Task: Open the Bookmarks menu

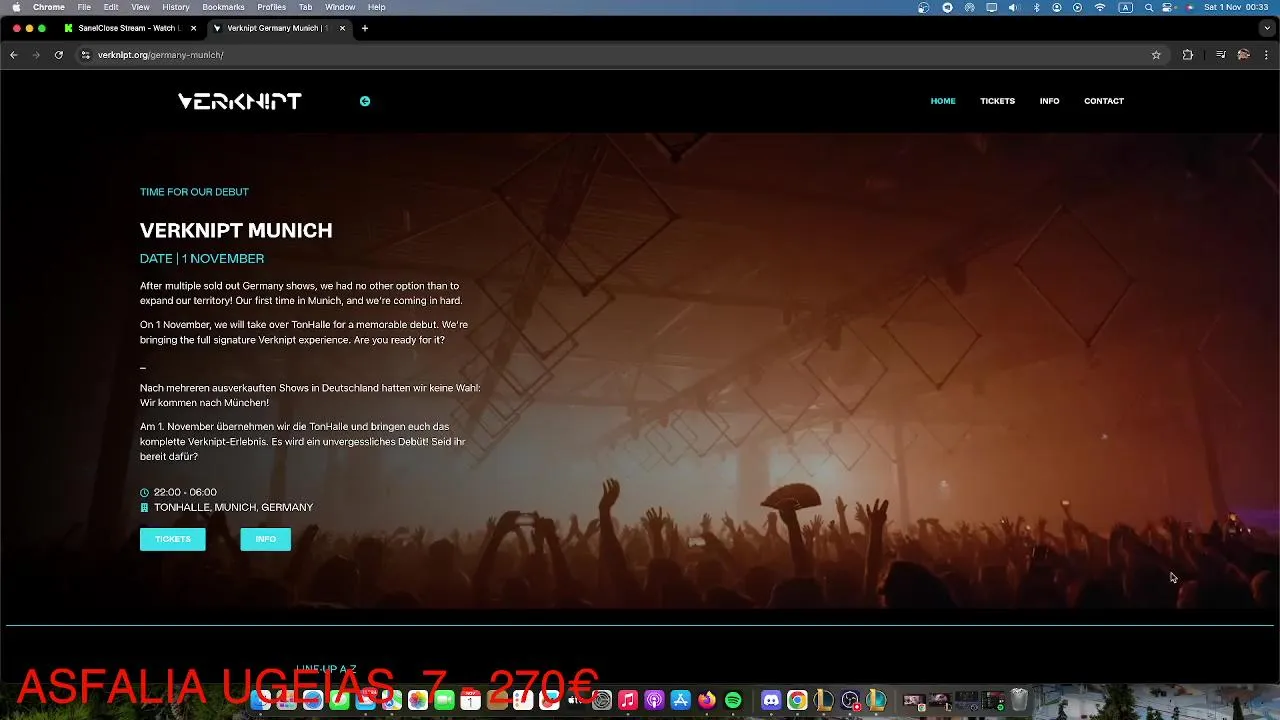Action: pyautogui.click(x=223, y=7)
